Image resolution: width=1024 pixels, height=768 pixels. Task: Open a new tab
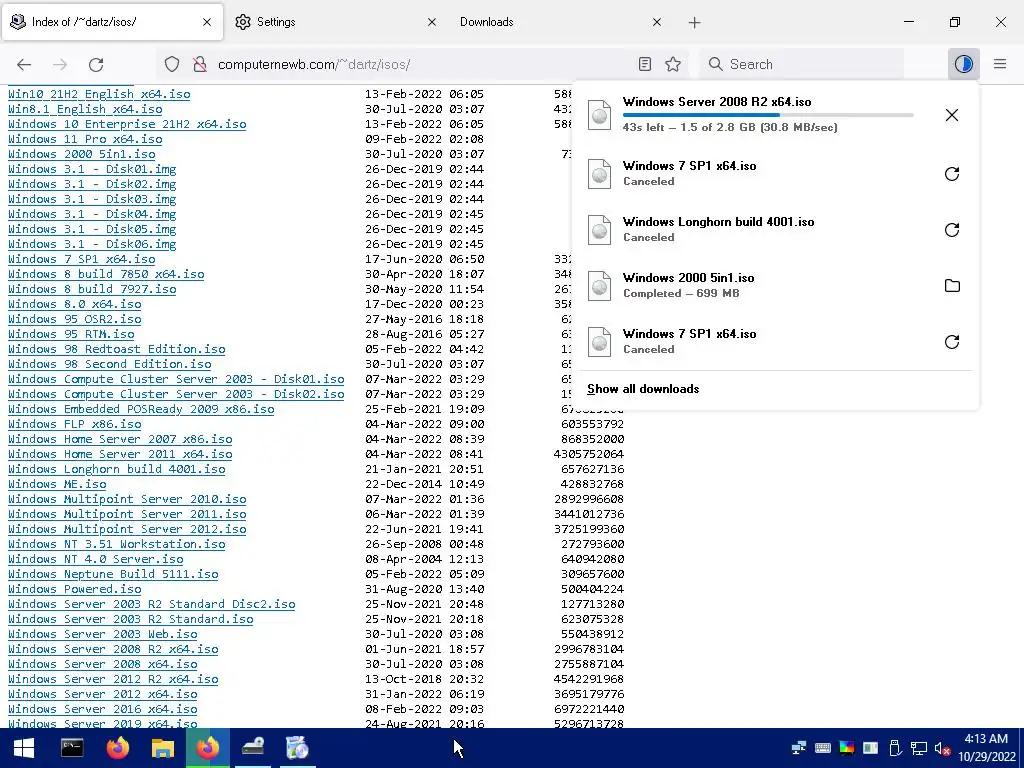(x=694, y=22)
